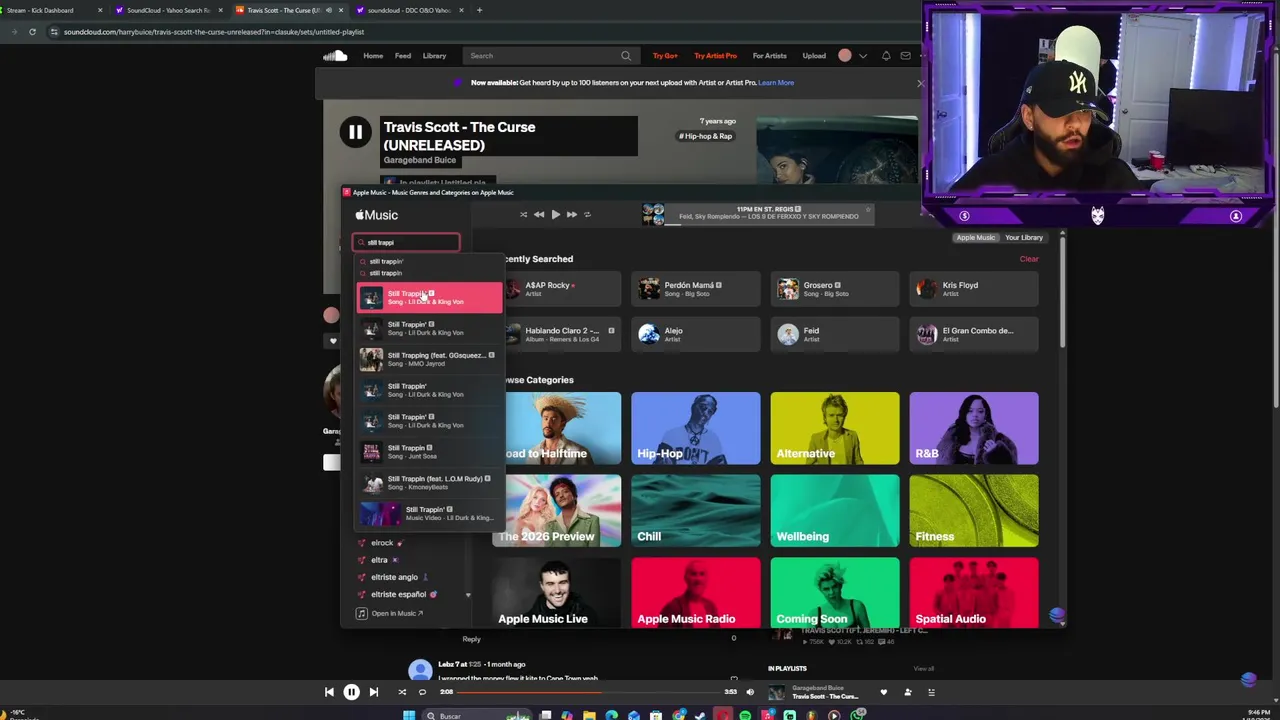Open the eltriste anglo playlist
The image size is (1280, 720).
click(x=394, y=577)
